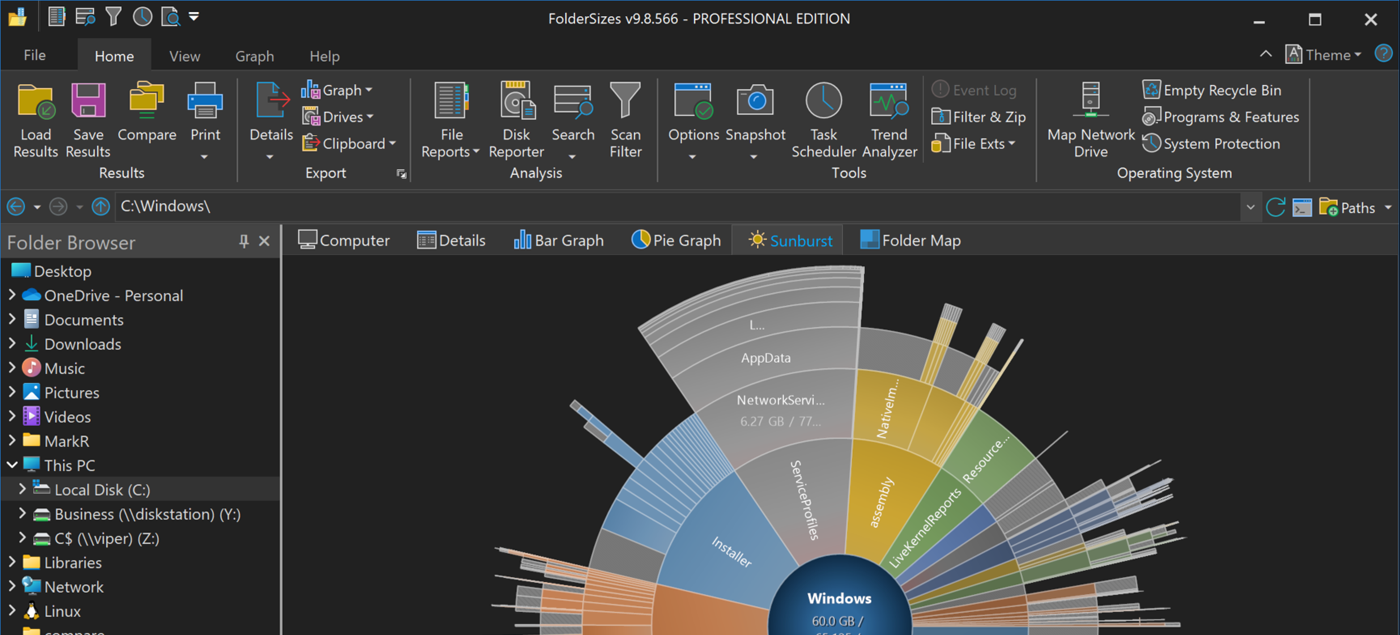Click the Snapshot camera icon
Viewport: 1400px width, 635px height.
[755, 101]
